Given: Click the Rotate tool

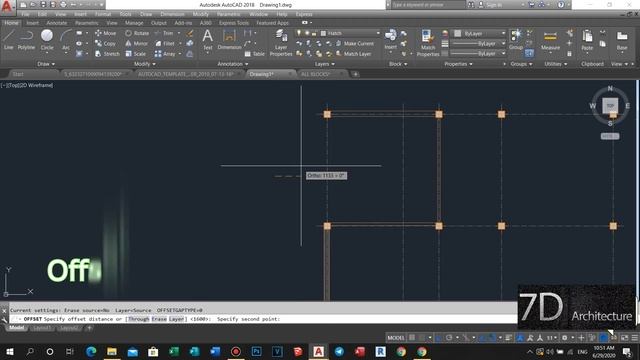Looking at the screenshot, I should pos(137,33).
